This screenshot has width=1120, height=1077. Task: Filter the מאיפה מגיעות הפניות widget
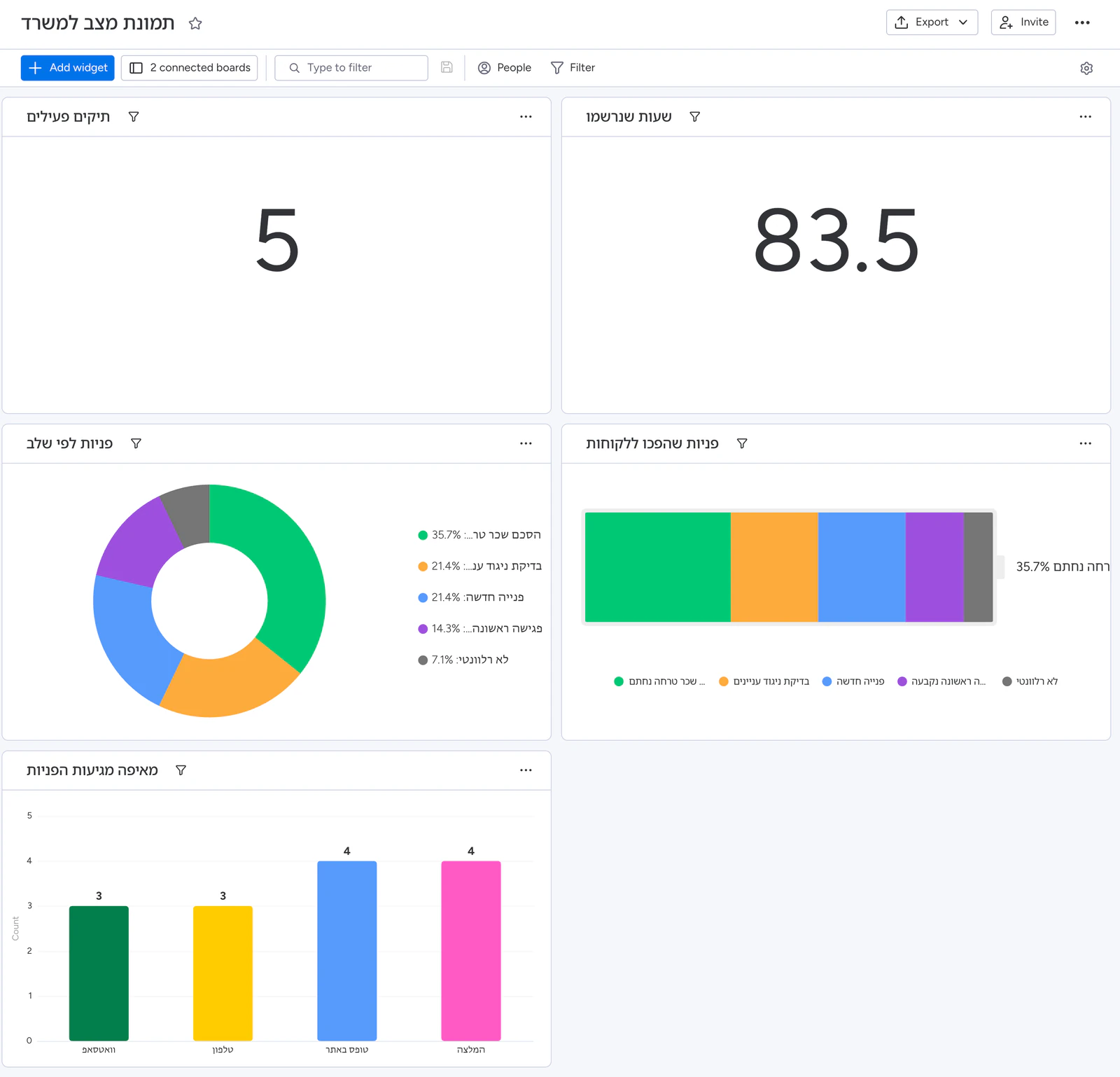click(x=181, y=770)
